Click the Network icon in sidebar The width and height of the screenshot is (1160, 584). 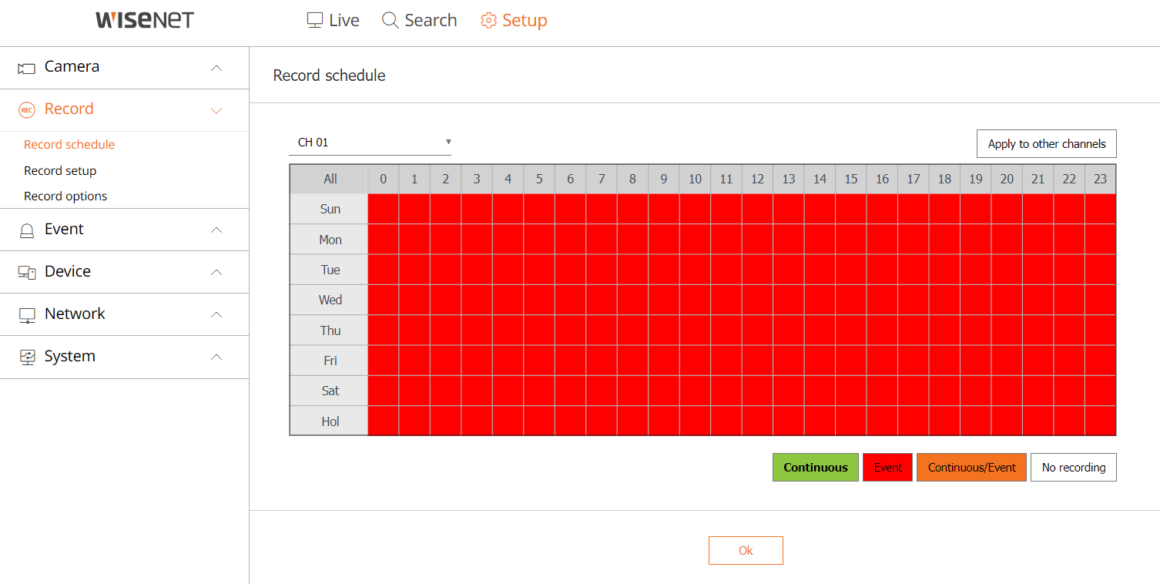click(x=27, y=315)
